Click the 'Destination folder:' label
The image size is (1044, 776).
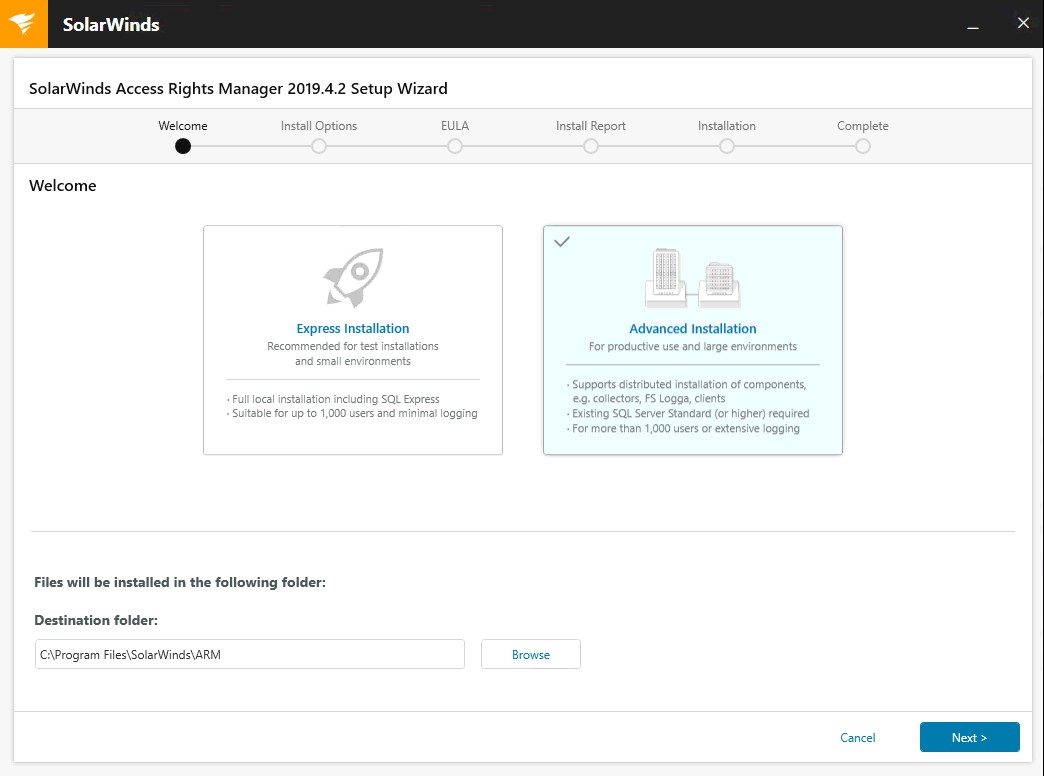click(x=96, y=620)
